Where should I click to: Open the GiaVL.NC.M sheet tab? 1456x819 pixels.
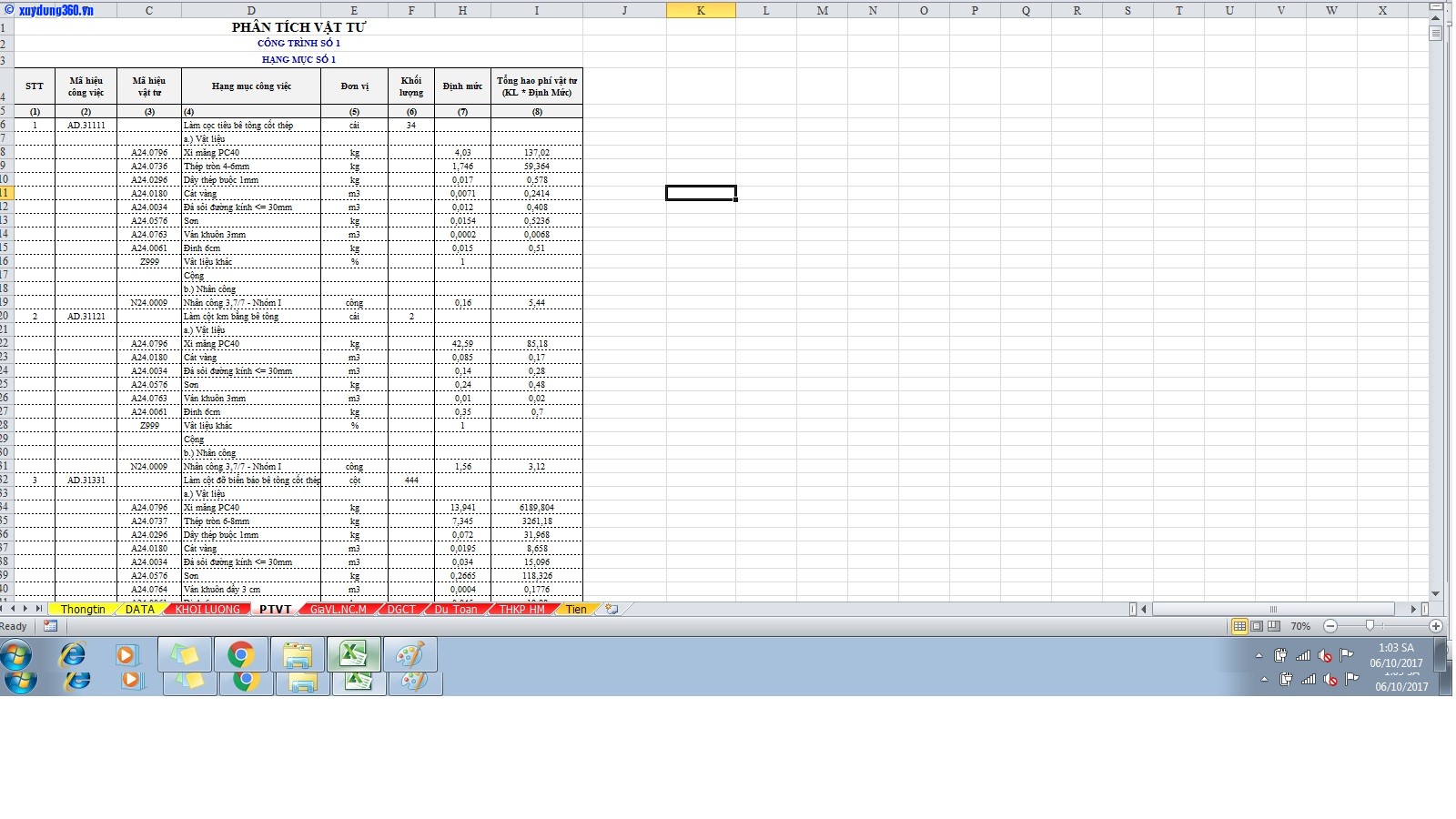tap(338, 610)
